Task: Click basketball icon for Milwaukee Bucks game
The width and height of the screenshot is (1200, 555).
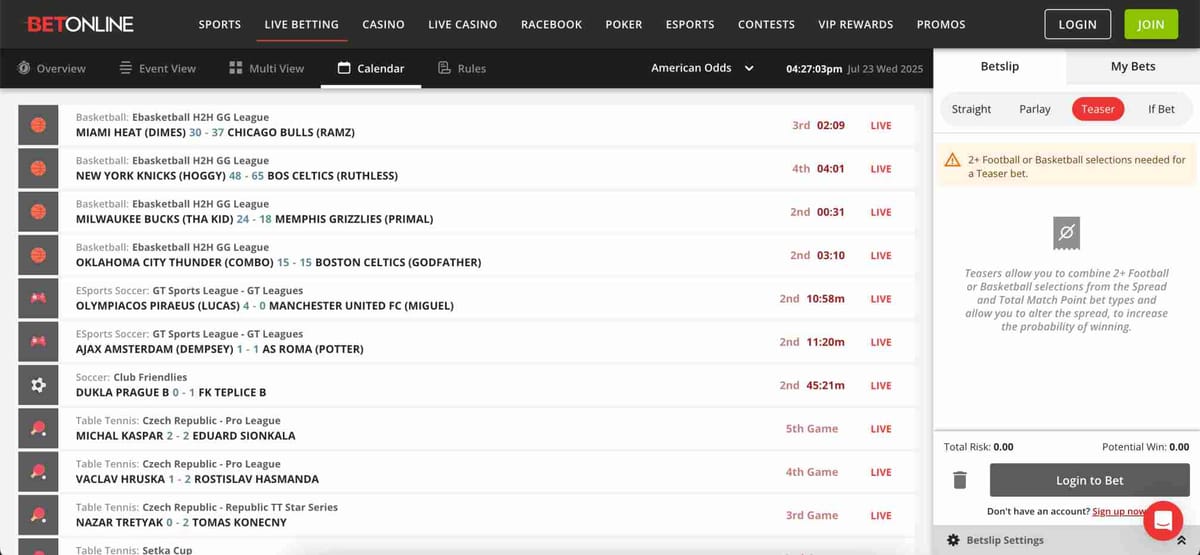Action: click(x=39, y=212)
